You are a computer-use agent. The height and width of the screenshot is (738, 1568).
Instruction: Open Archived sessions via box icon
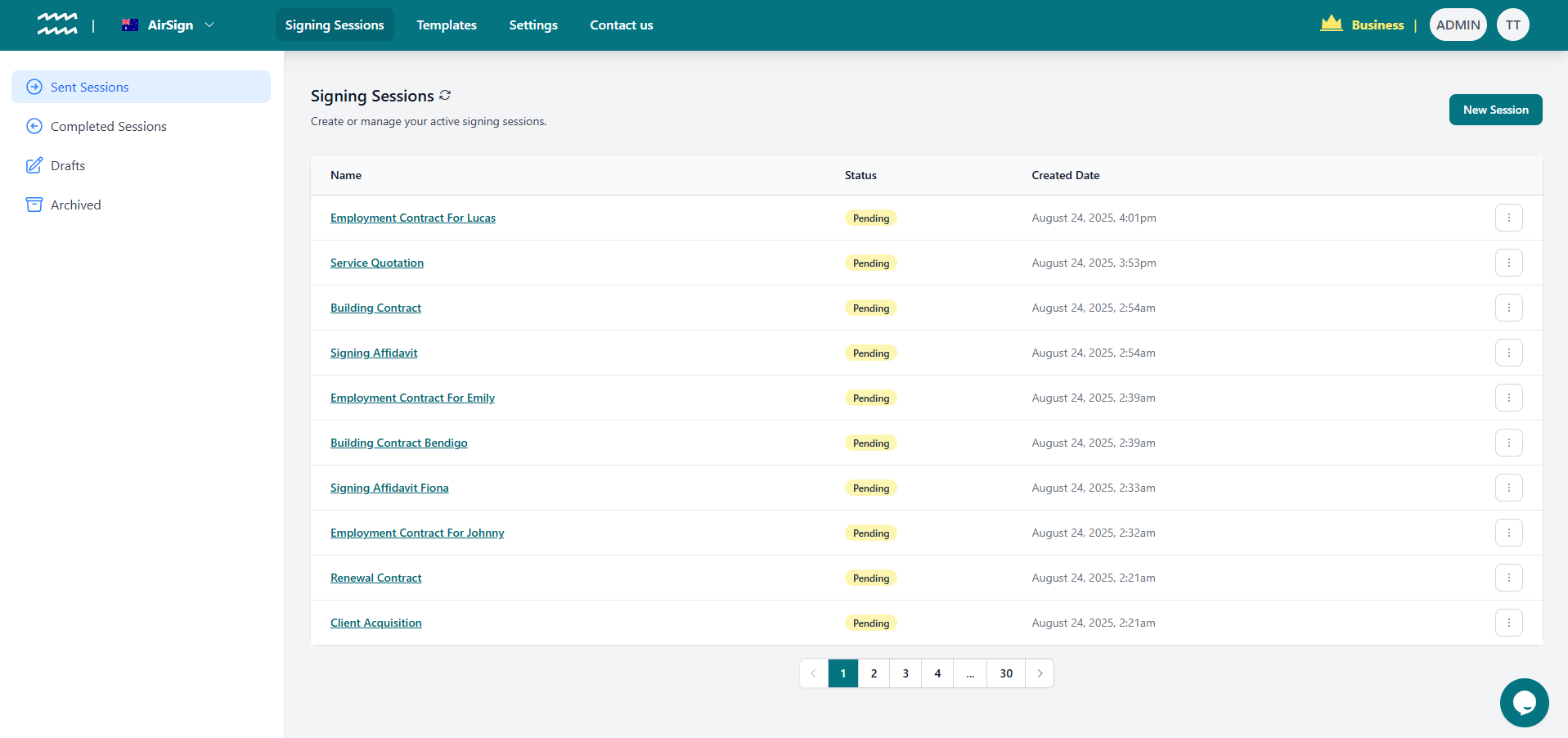click(x=34, y=204)
